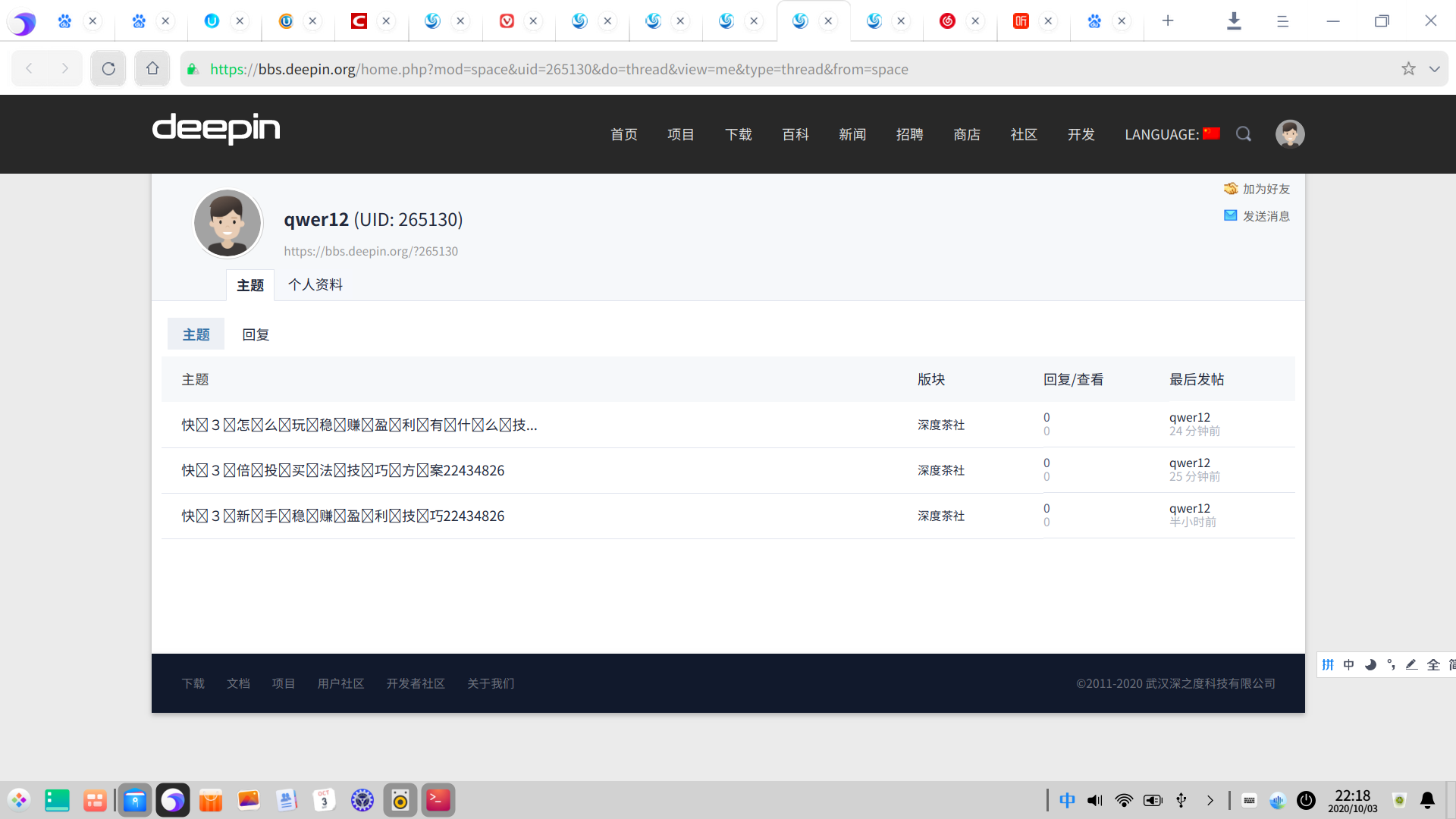Open the browser home page icon

coord(152,69)
